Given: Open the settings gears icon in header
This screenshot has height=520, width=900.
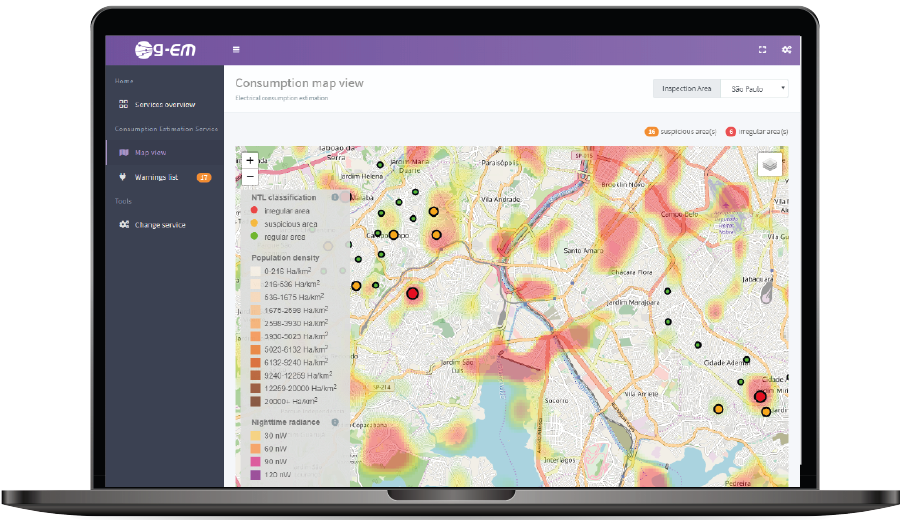Looking at the screenshot, I should [787, 49].
